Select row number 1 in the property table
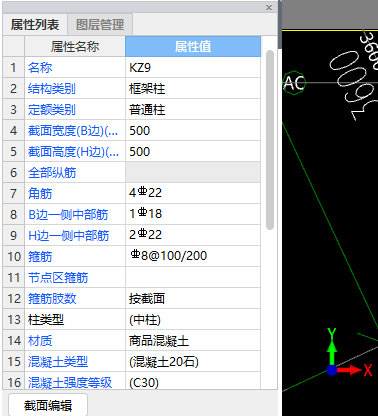The width and height of the screenshot is (378, 416). [x=13, y=68]
